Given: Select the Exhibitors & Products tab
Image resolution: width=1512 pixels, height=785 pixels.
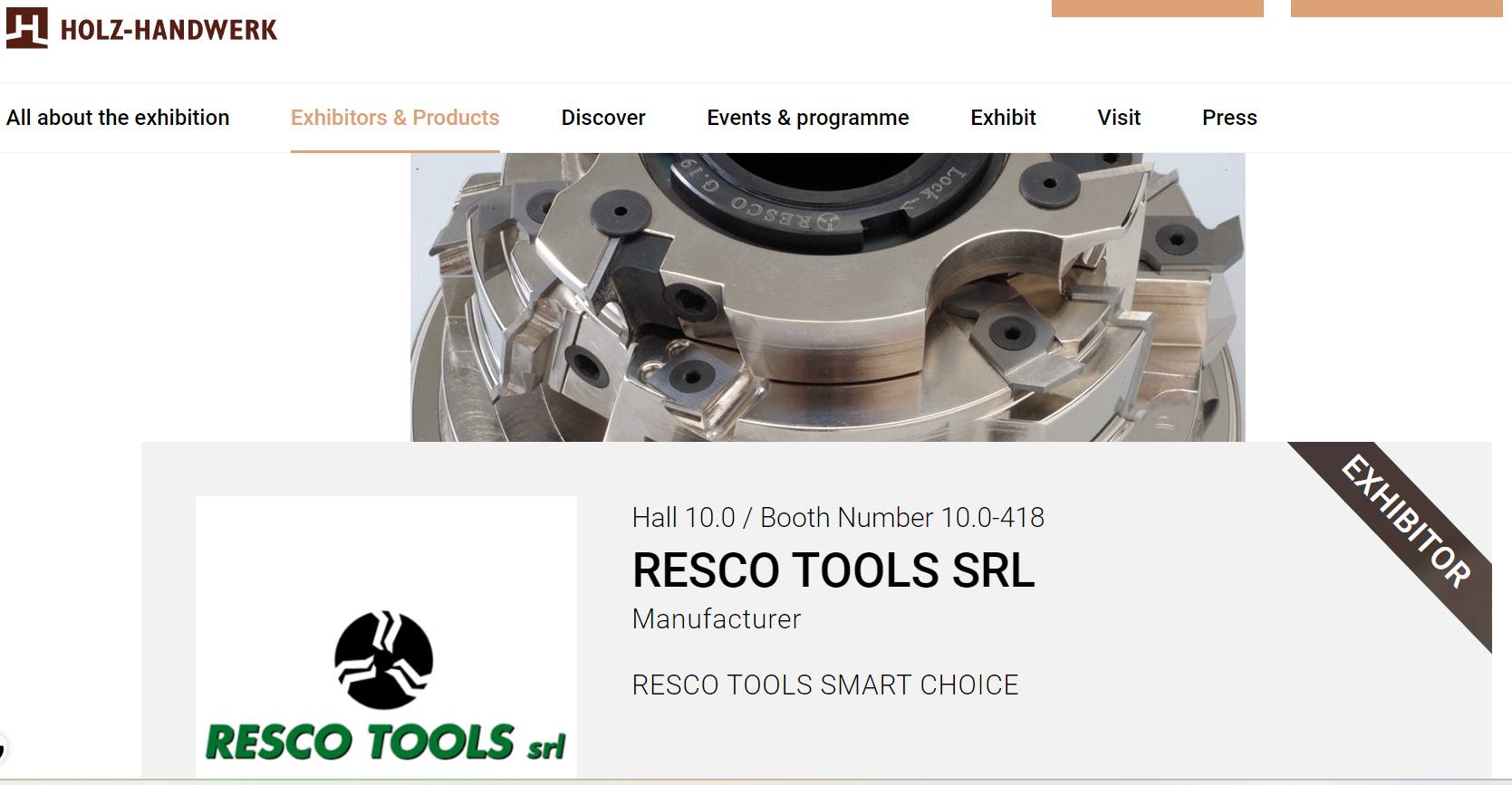Looking at the screenshot, I should tap(395, 118).
